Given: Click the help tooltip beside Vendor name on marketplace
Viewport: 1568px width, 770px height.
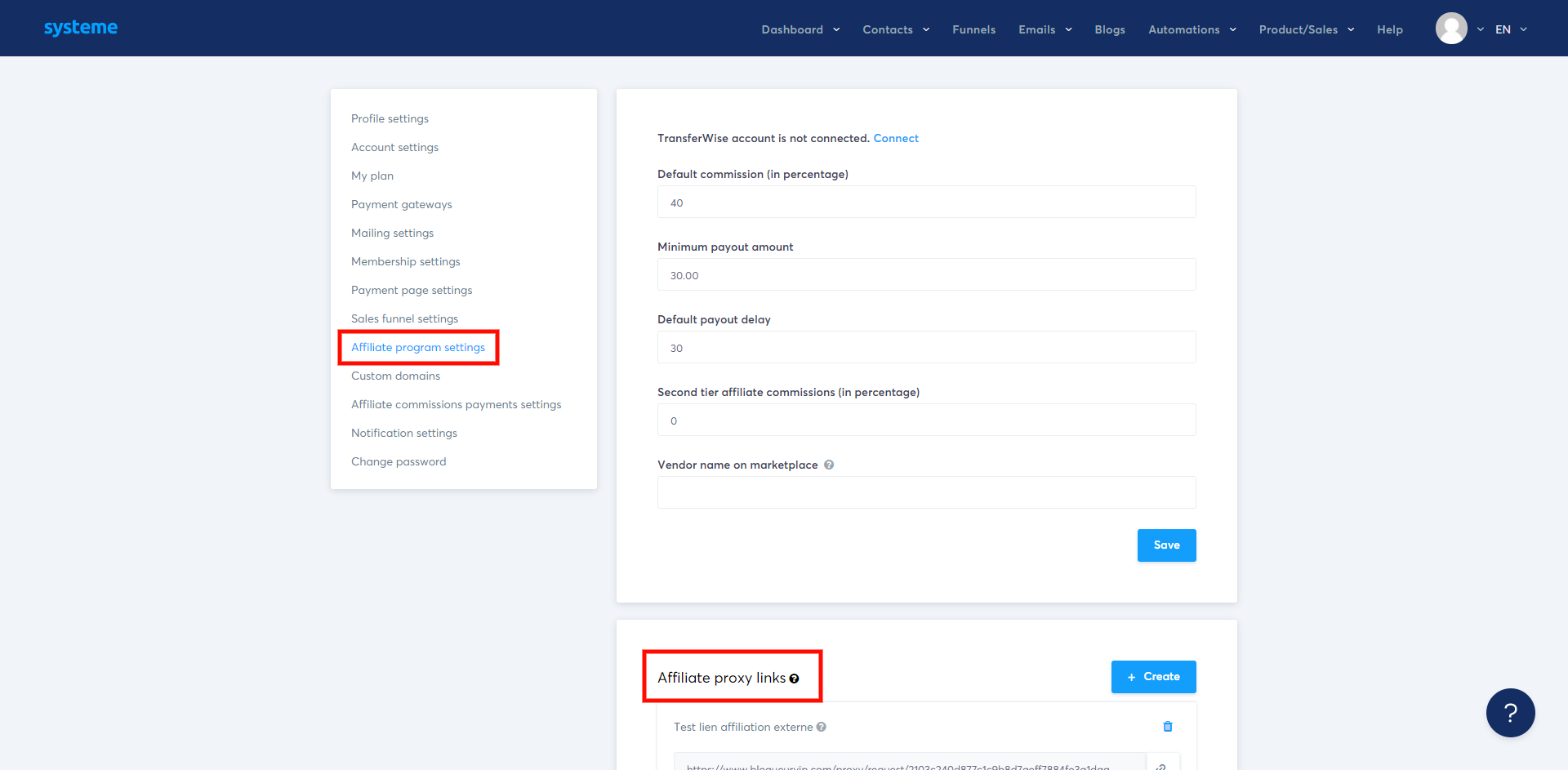Looking at the screenshot, I should coord(829,465).
